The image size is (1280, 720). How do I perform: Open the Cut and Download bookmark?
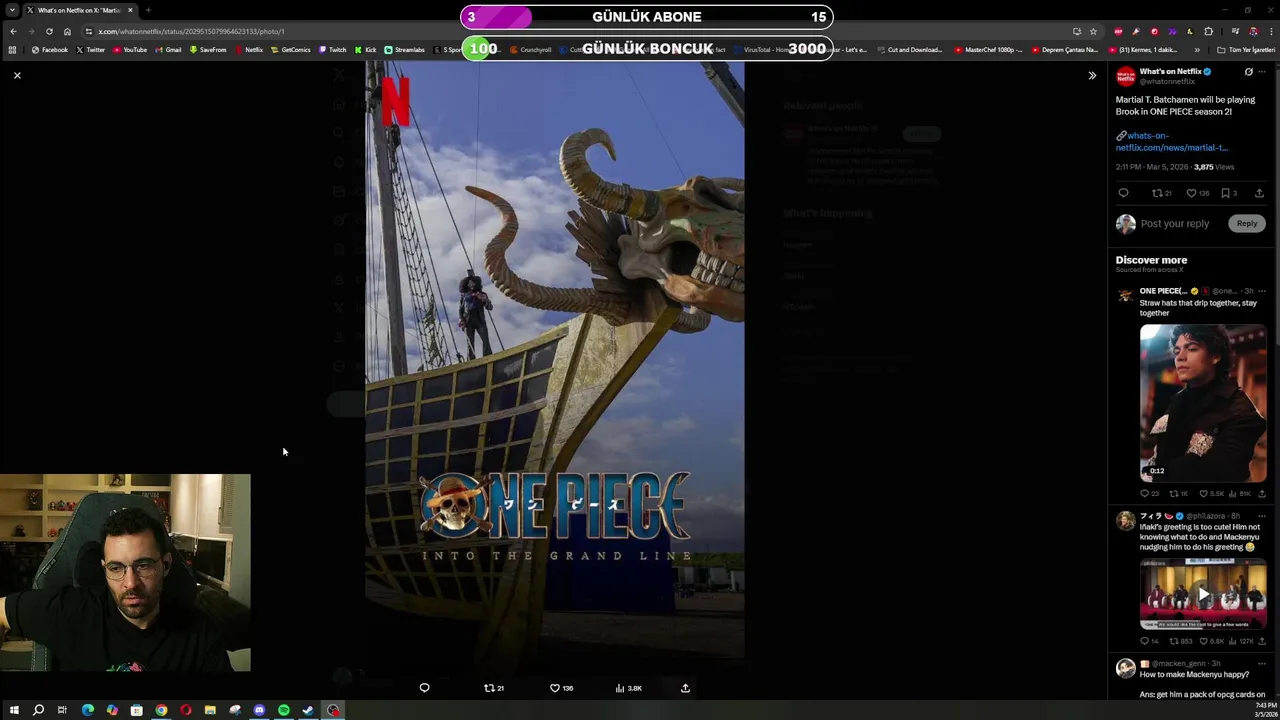[x=908, y=50]
